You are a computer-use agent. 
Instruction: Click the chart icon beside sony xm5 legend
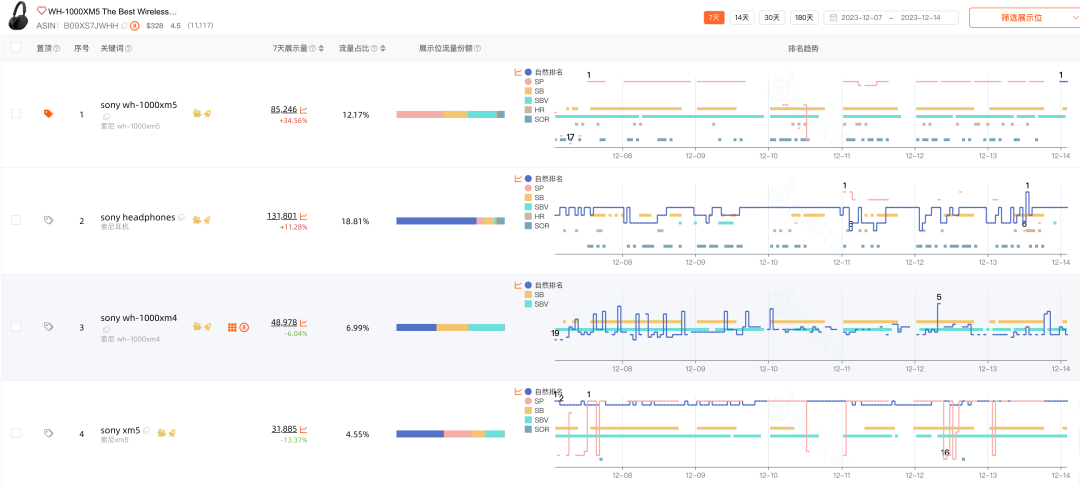point(518,391)
